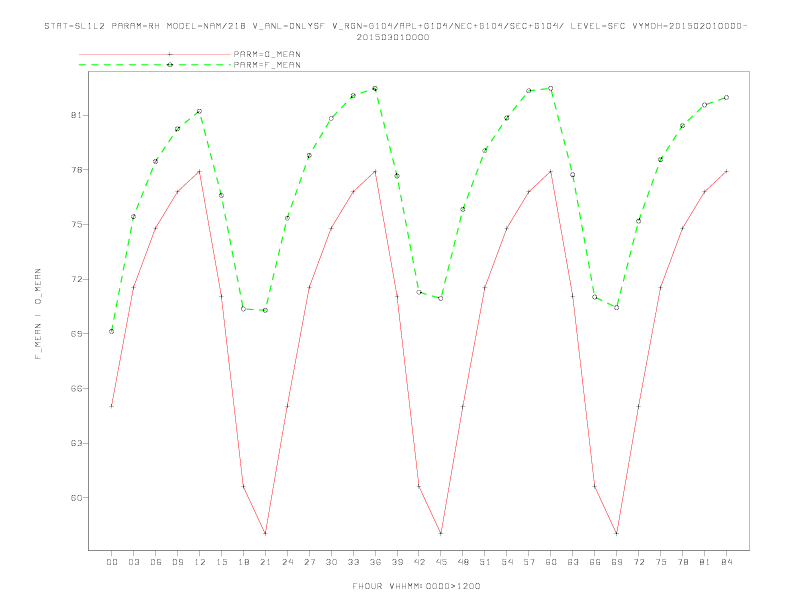The height and width of the screenshot is (612, 792).
Task: Click the x-axis title FHOUR VHHMM:0000>1200
Action: [x=416, y=586]
